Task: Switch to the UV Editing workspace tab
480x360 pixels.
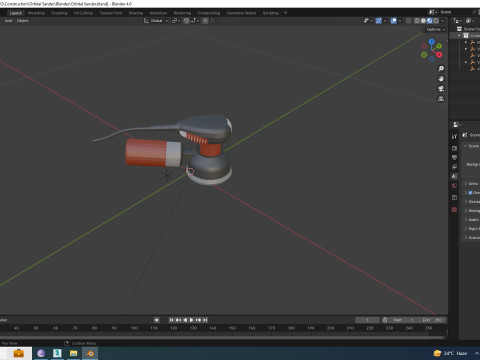Action: pyautogui.click(x=83, y=13)
